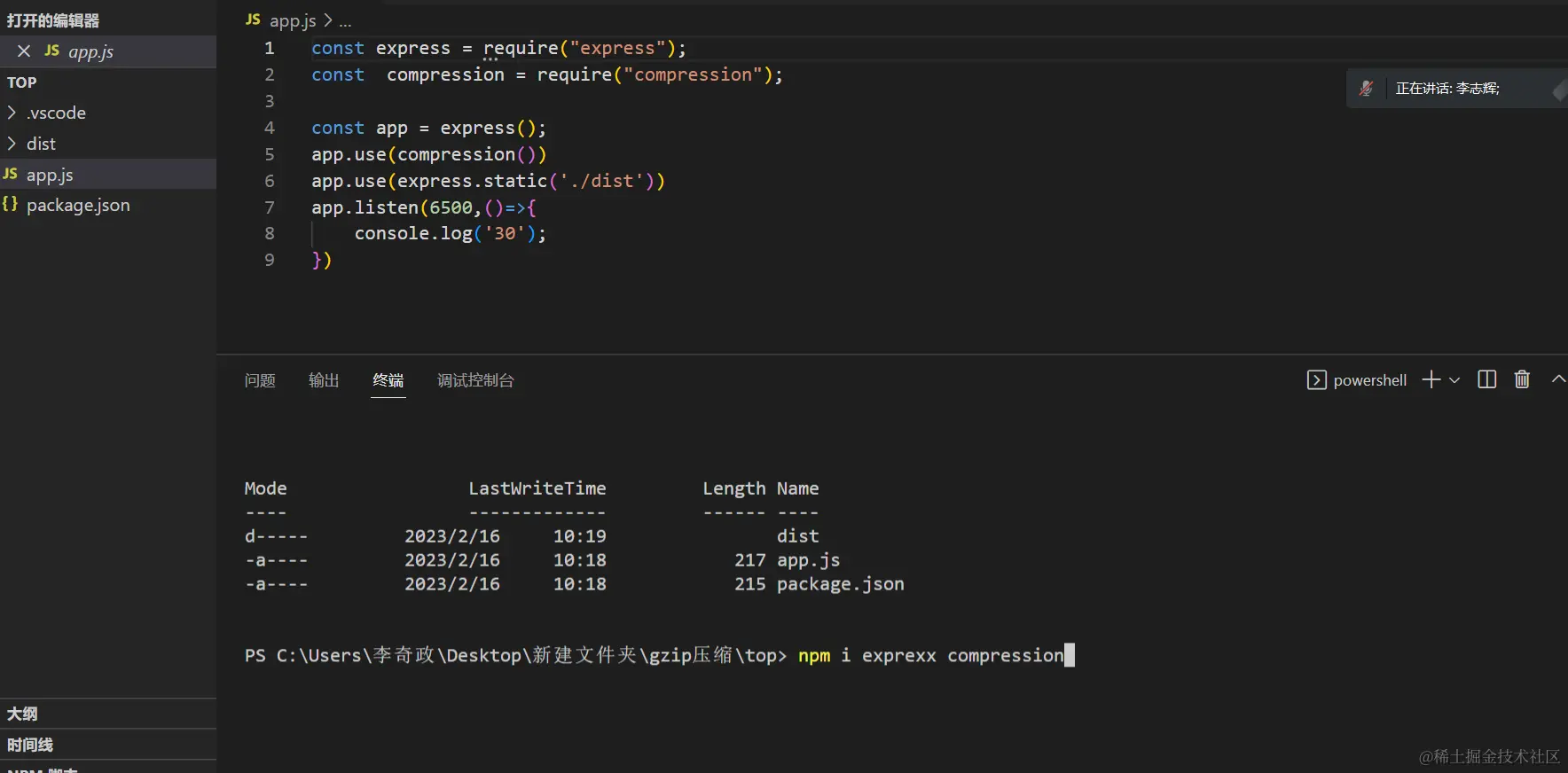This screenshot has height=773, width=1568.
Task: Expand the dist folder in explorer
Action: (12, 144)
